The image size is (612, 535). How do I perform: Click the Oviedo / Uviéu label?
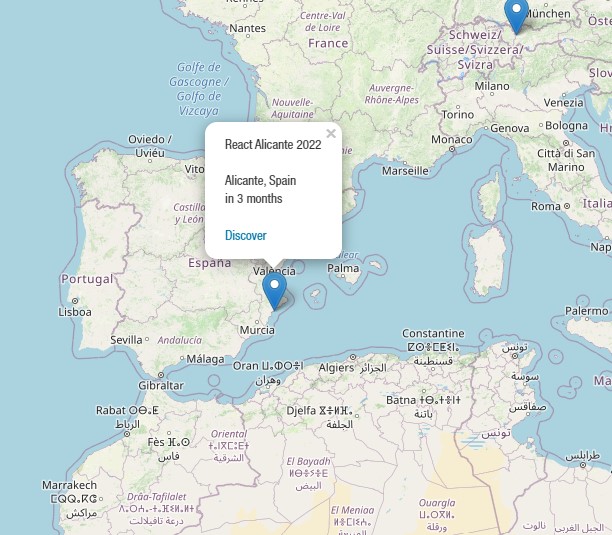150,146
